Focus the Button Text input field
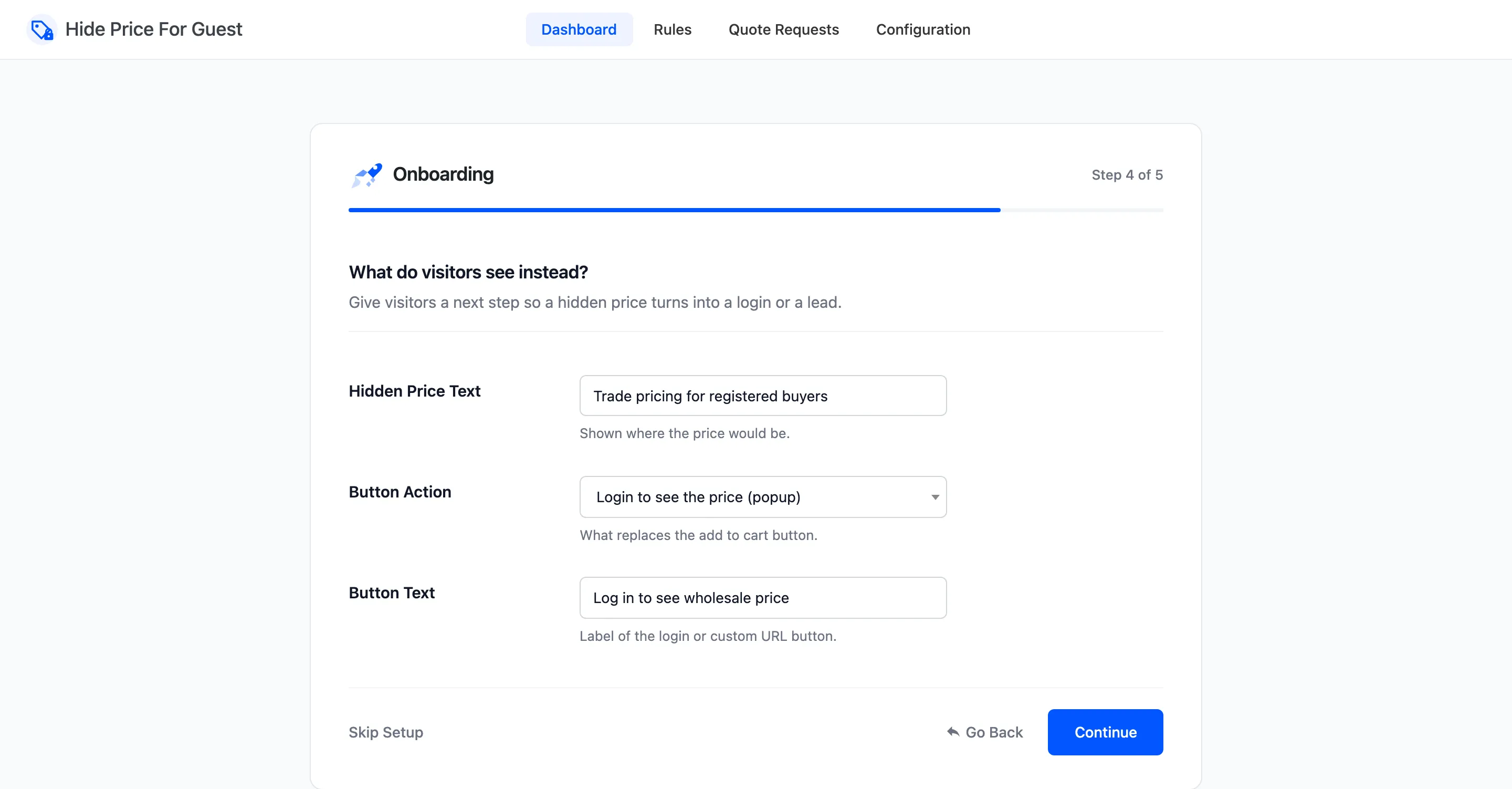This screenshot has width=1512, height=789. click(x=762, y=597)
